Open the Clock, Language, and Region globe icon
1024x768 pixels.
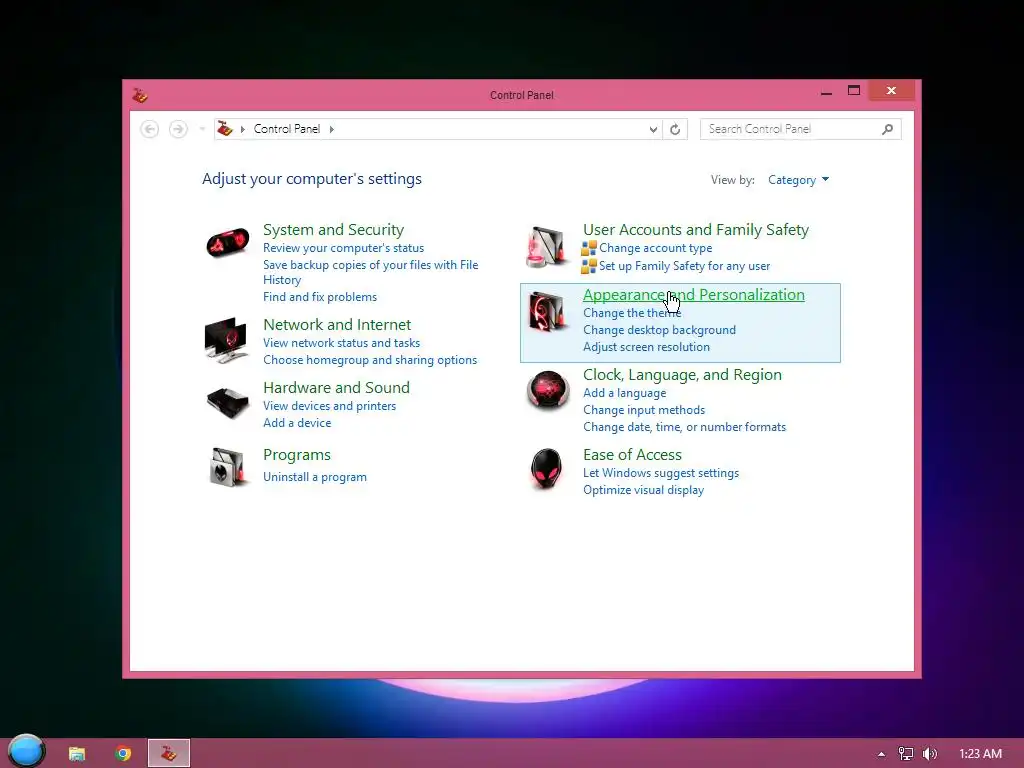pos(547,389)
